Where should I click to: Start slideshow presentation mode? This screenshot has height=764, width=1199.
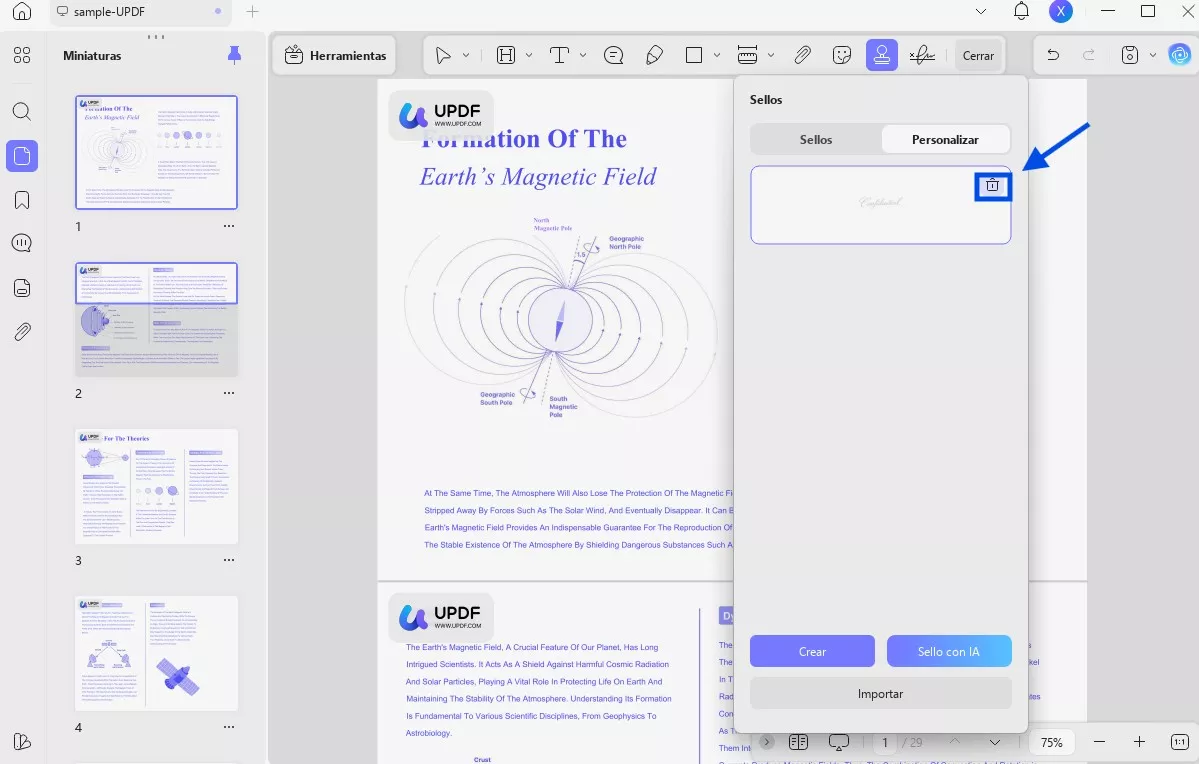click(839, 742)
